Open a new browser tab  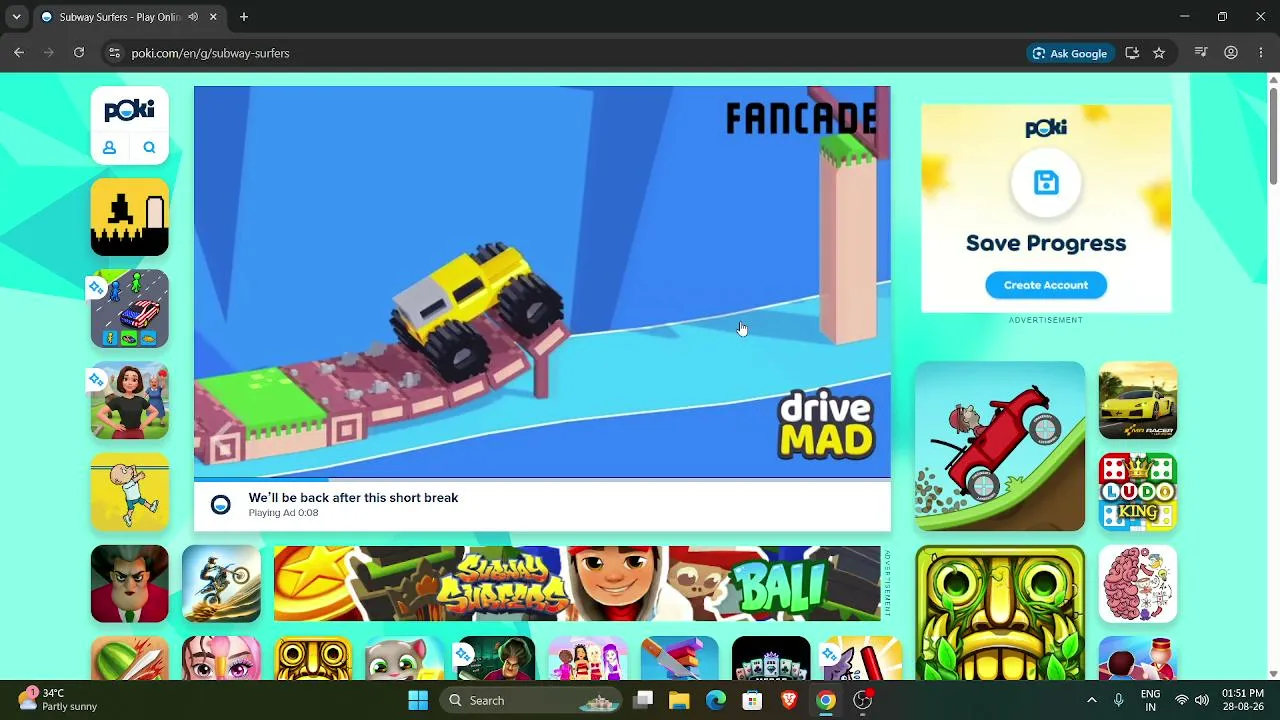[x=244, y=17]
